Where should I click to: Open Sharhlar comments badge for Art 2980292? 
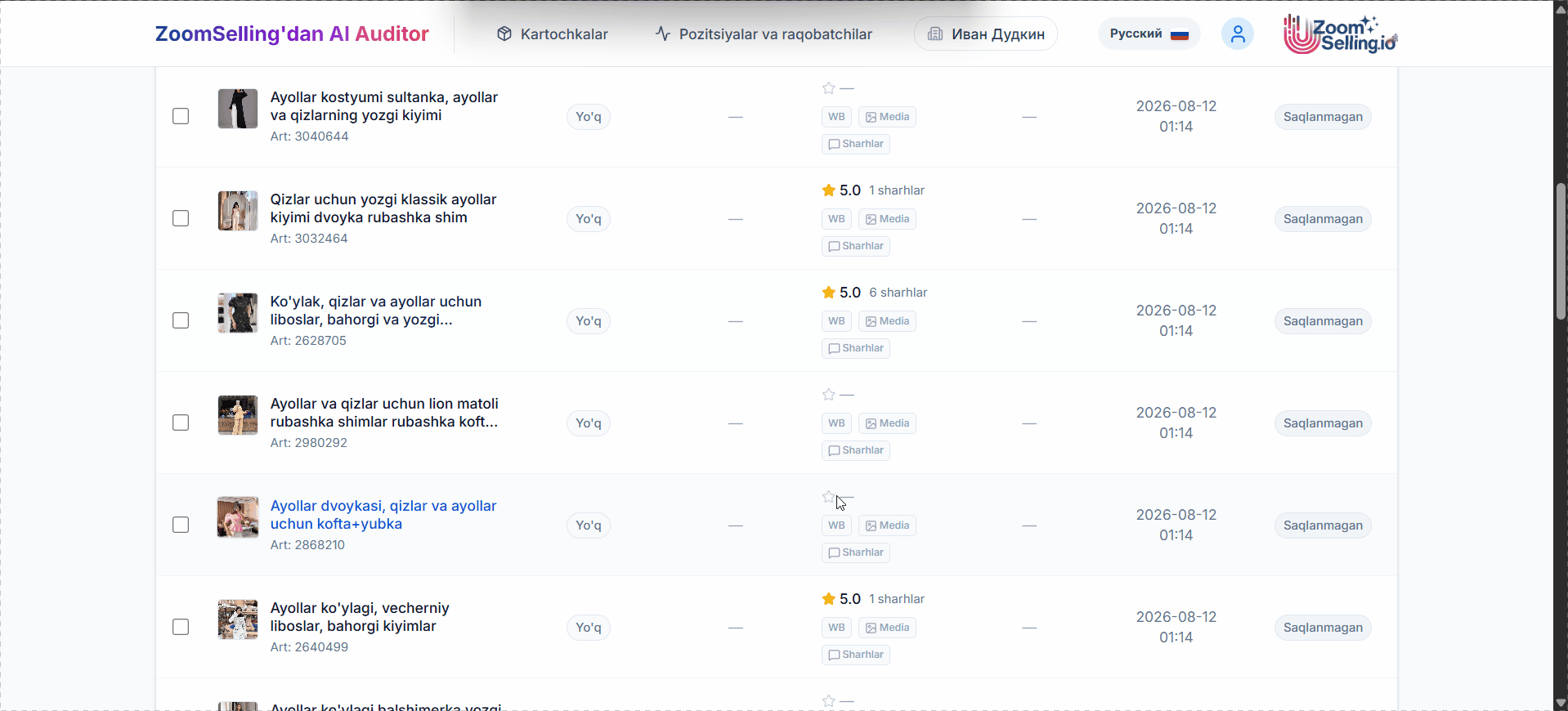856,450
